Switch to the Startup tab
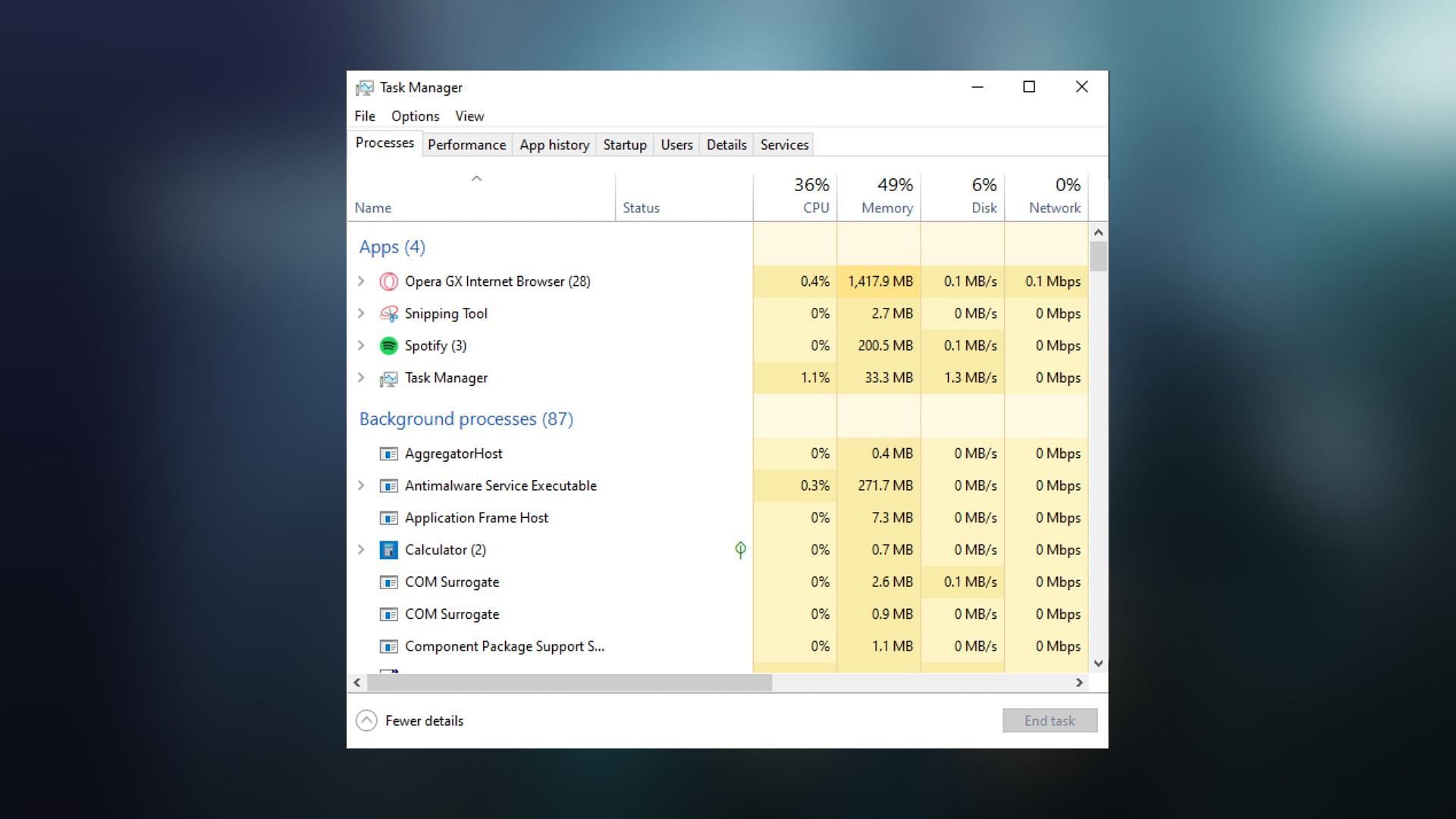Image resolution: width=1456 pixels, height=819 pixels. point(625,145)
